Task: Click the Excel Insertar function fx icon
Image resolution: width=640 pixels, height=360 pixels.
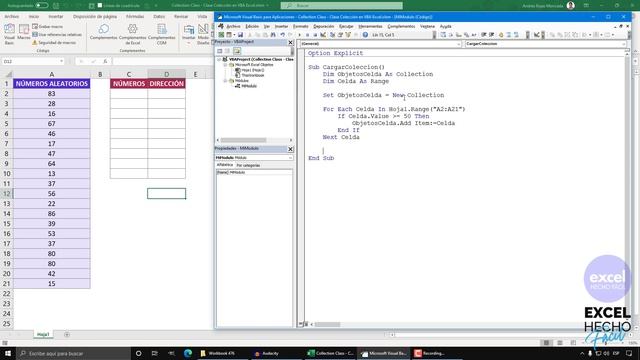Action: 105,61
